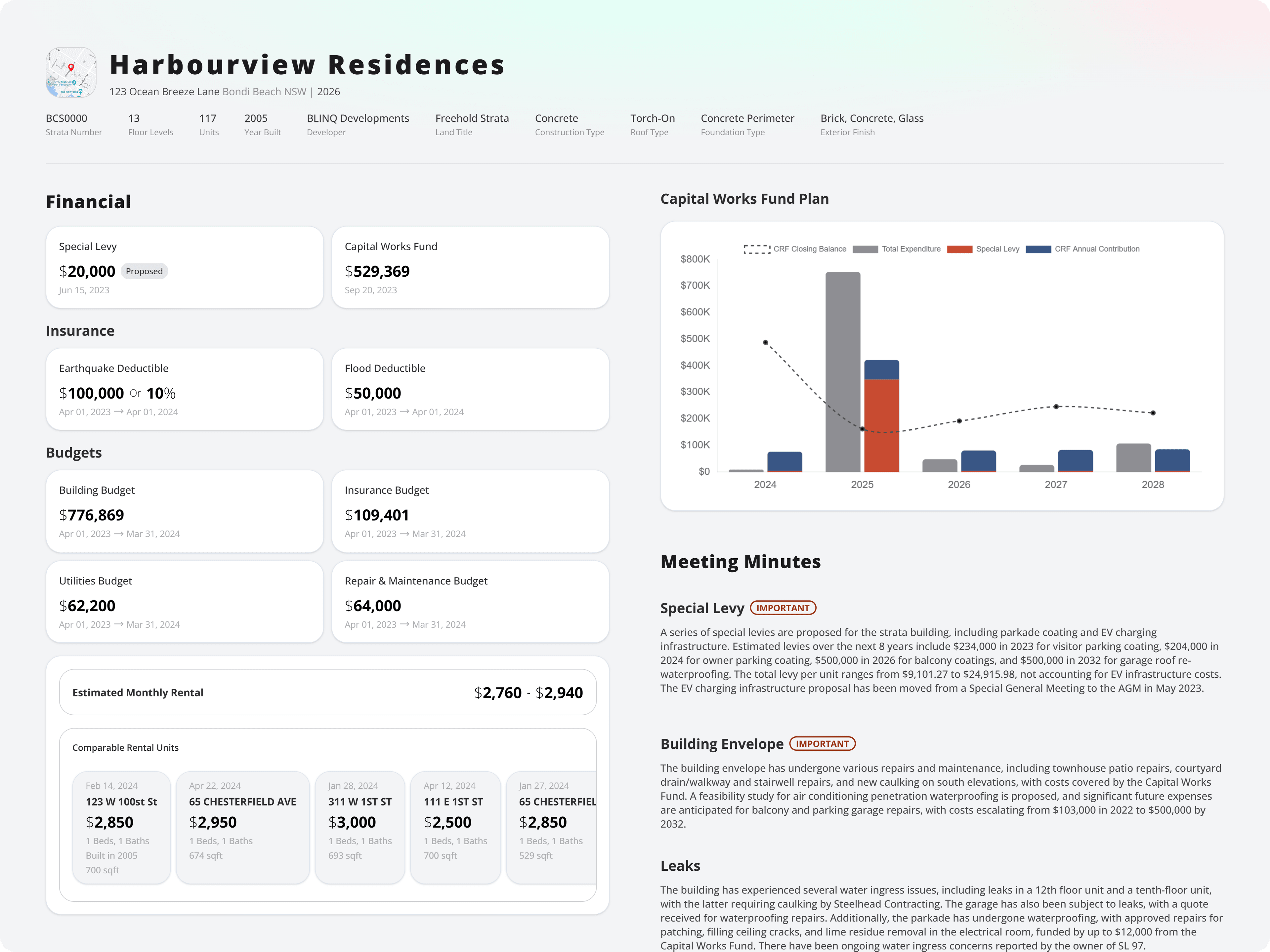Open the 311 W 1ST ST rental card
Screen dimensions: 1270x952
pos(360,827)
